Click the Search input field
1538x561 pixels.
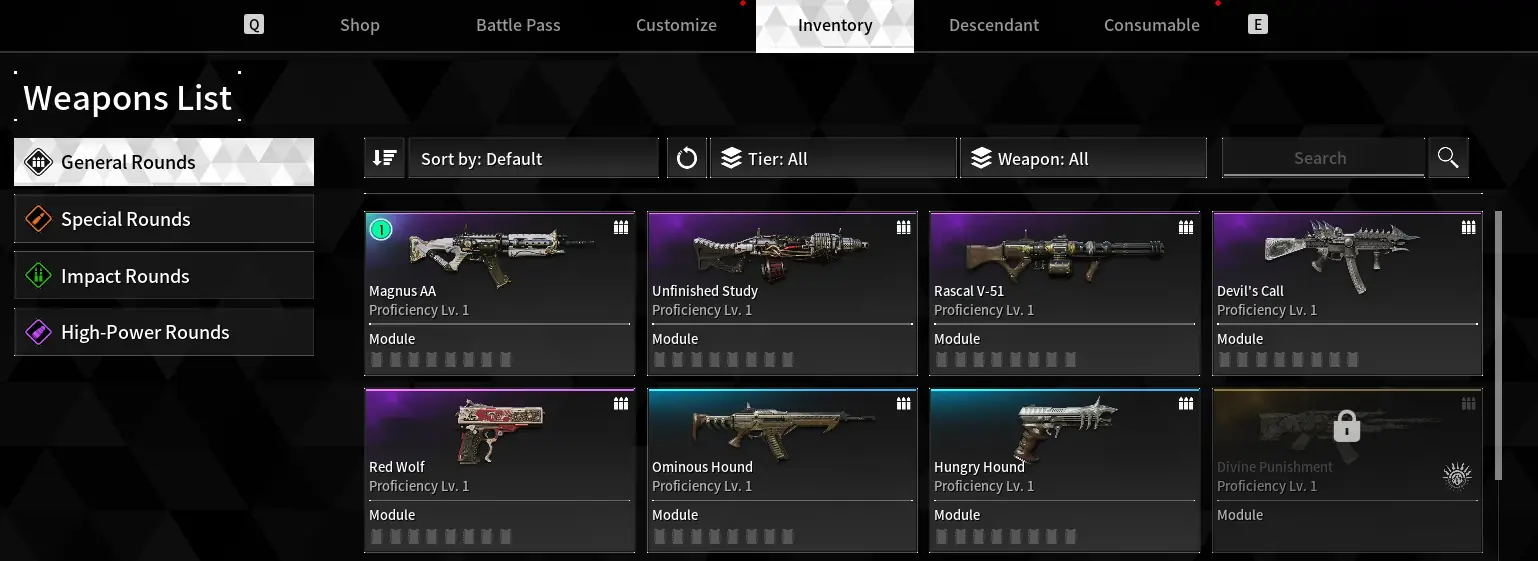(x=1323, y=158)
